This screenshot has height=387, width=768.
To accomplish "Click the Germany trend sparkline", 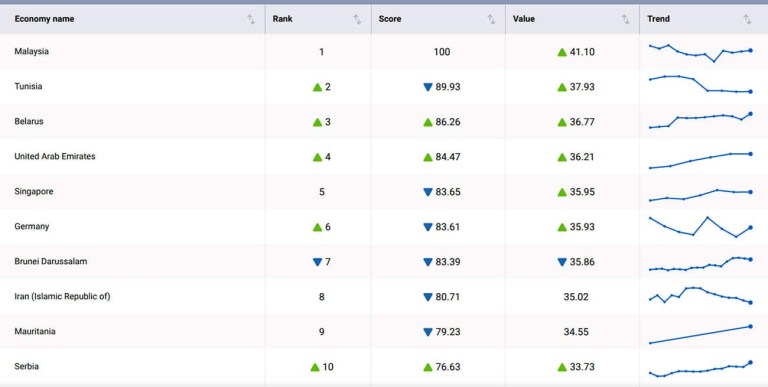I will (x=700, y=227).
